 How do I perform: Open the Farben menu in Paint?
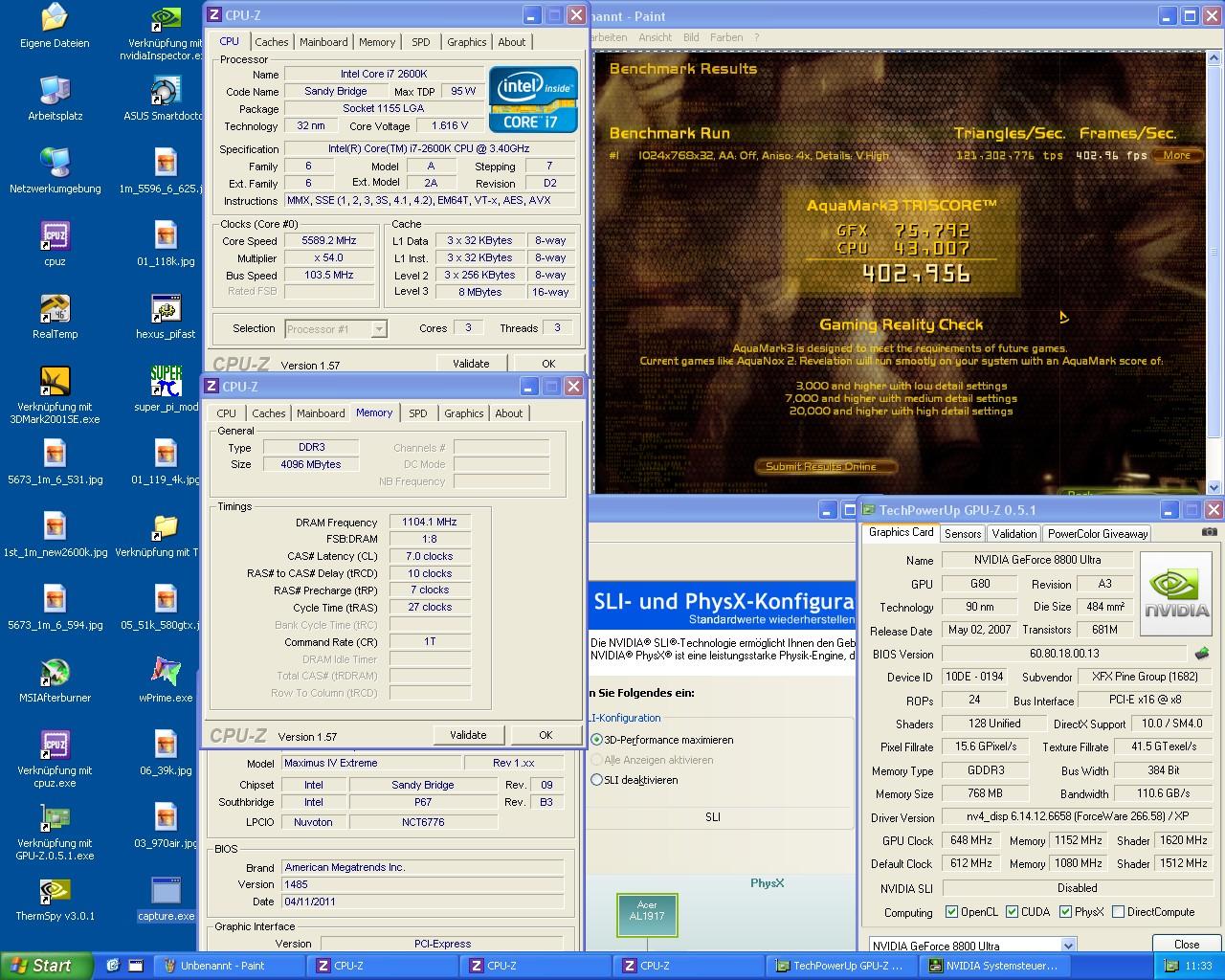tap(726, 37)
